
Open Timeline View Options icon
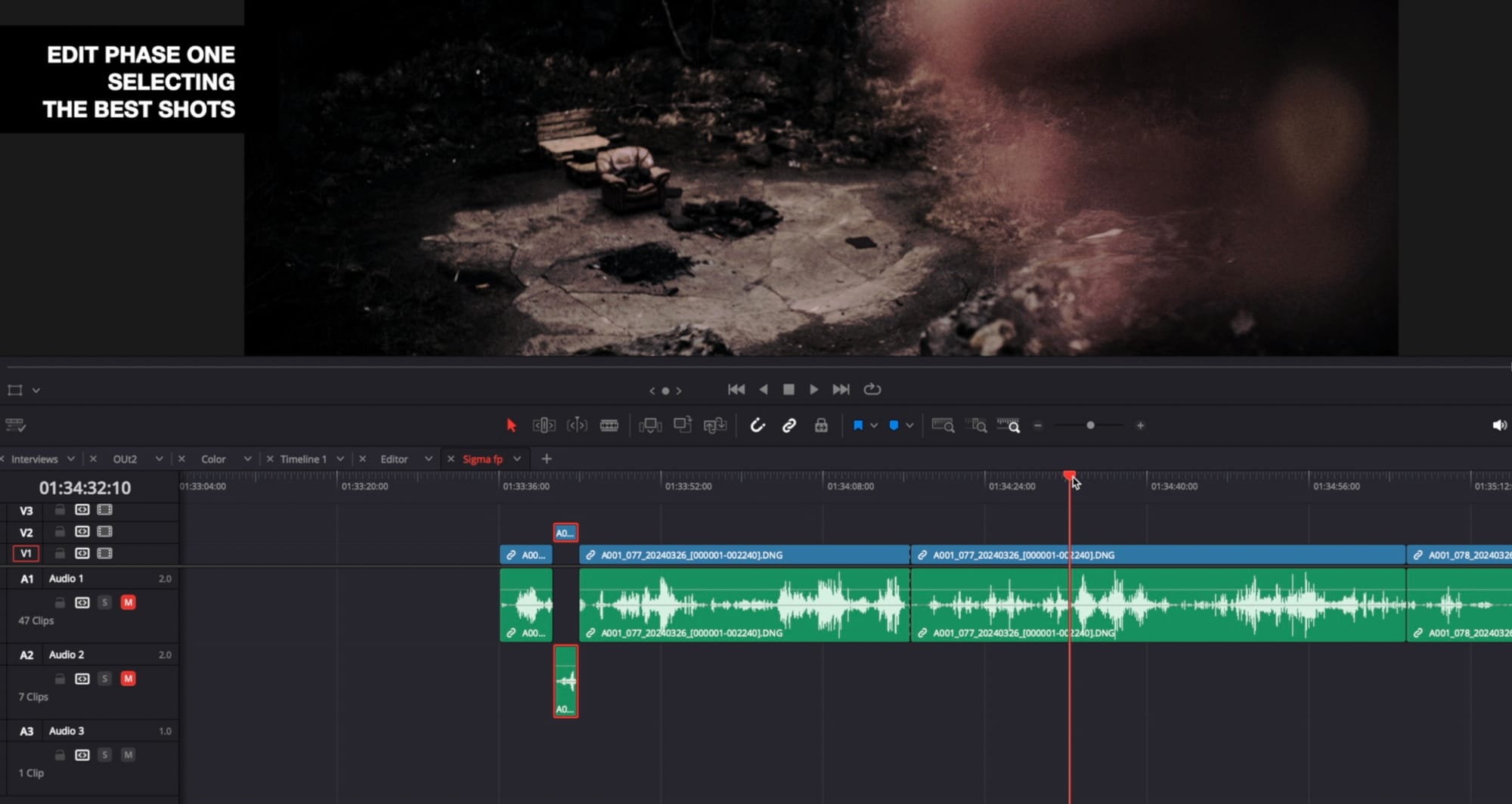pyautogui.click(x=15, y=425)
